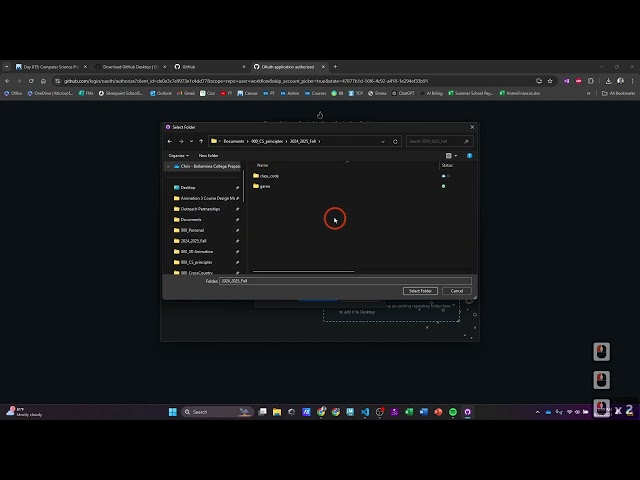640x480 pixels.
Task: Sort by the Name column header
Action: 262,165
